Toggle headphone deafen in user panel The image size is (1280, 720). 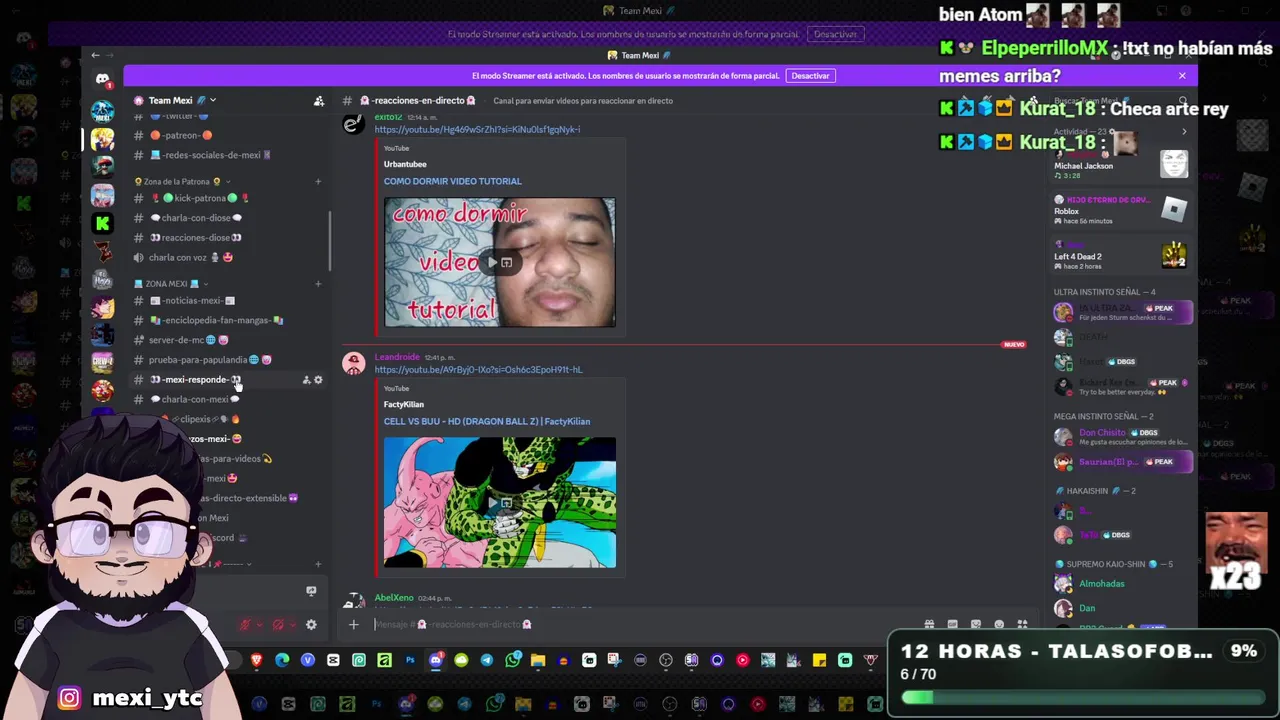[278, 625]
